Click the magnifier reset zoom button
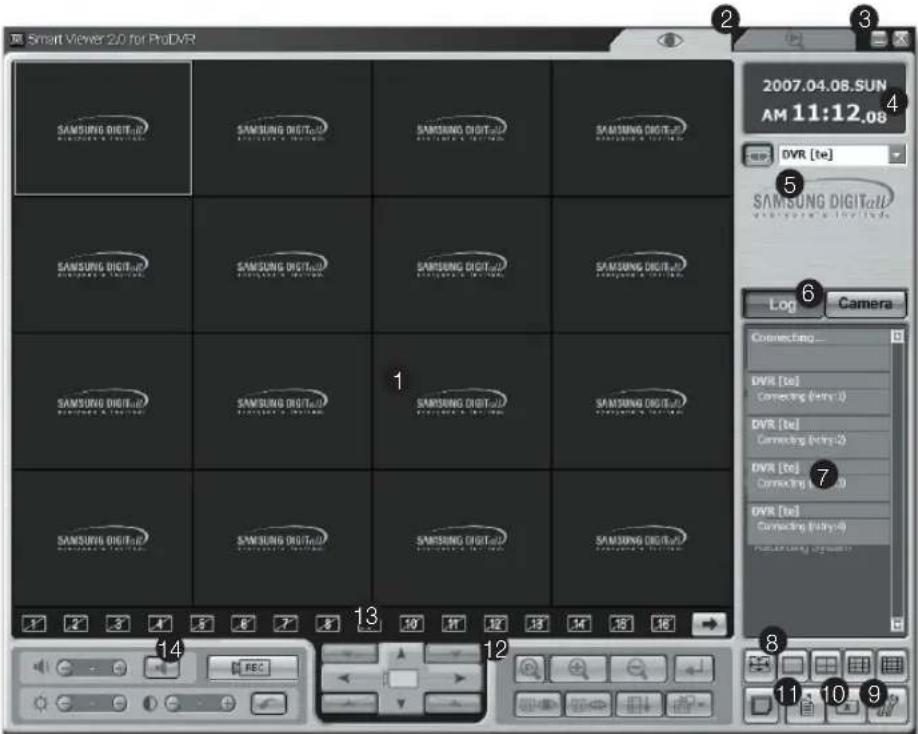 pos(530,668)
